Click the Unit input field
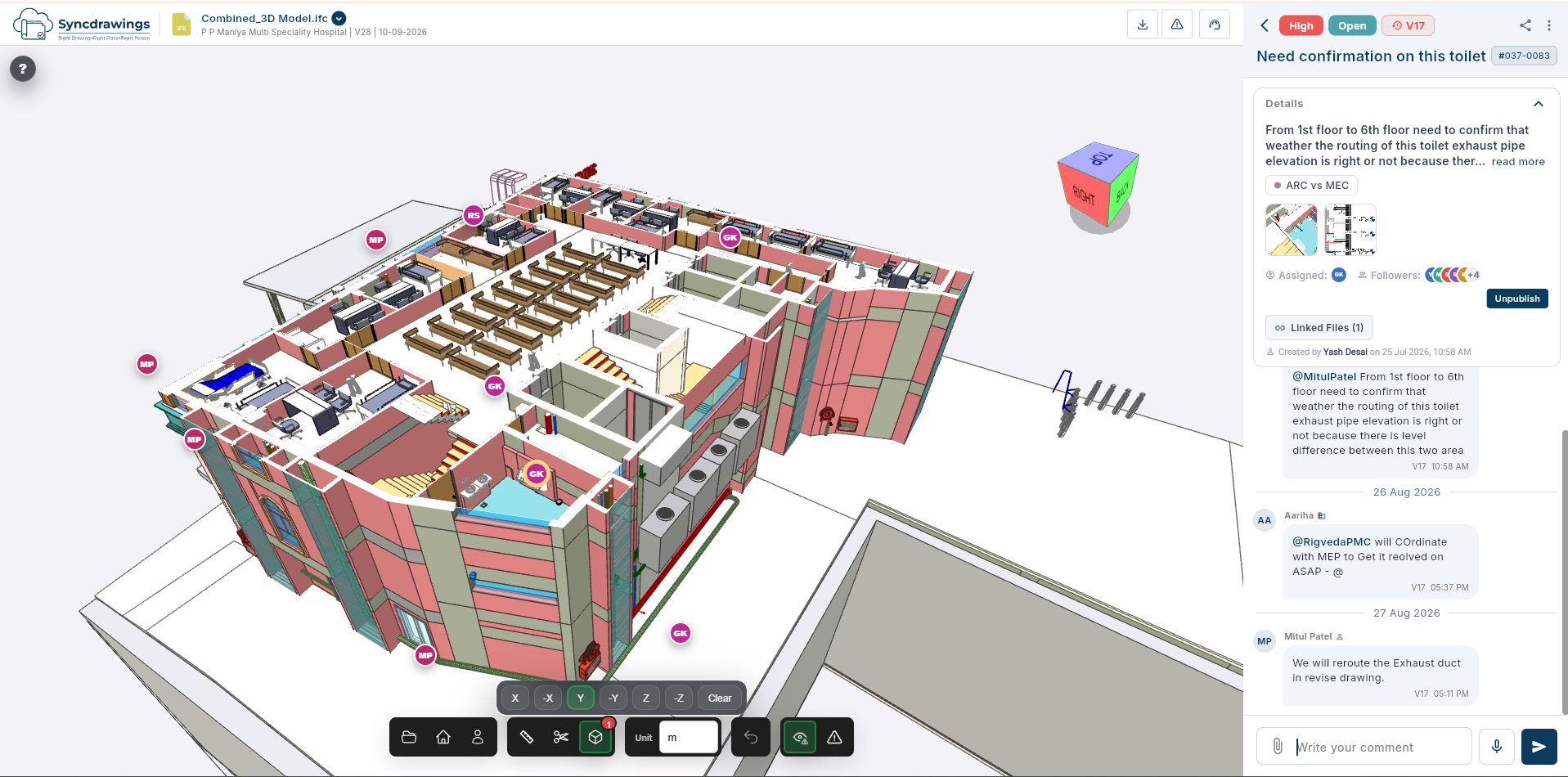The height and width of the screenshot is (777, 1568). point(689,737)
